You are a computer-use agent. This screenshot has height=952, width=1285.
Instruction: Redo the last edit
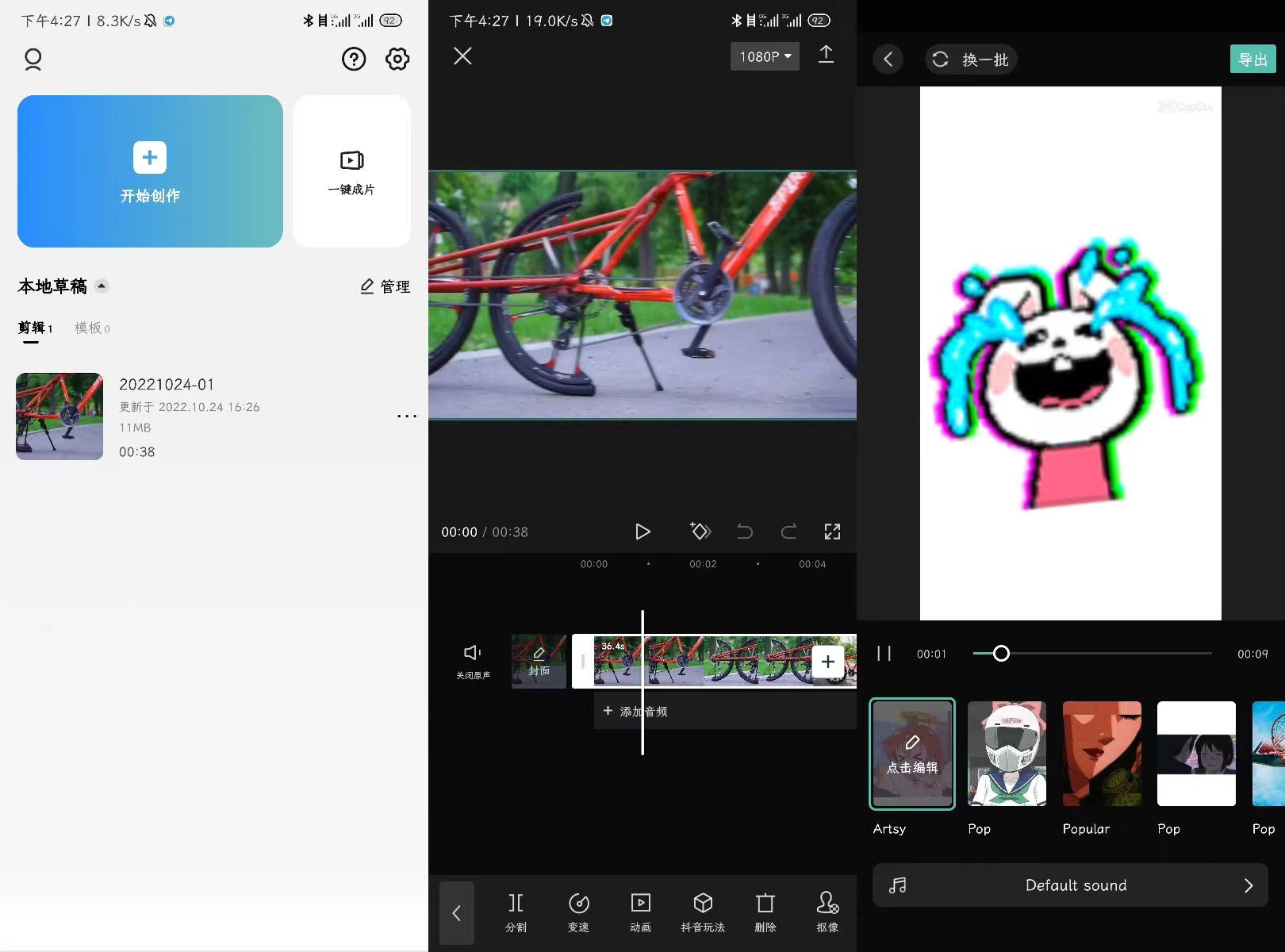point(788,532)
